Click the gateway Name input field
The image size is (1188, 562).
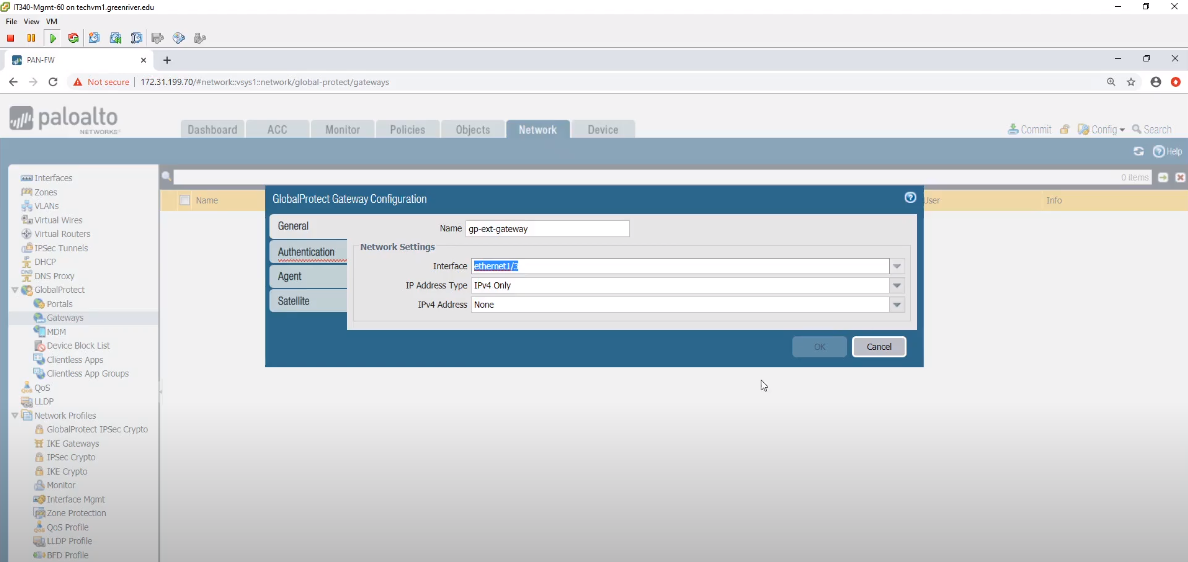(547, 228)
